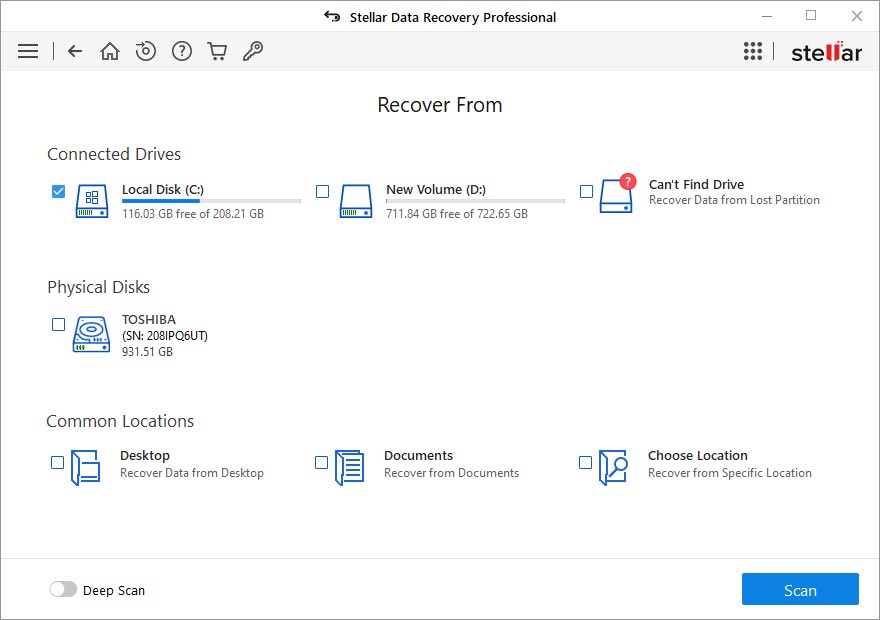Click the 711.84 GB free text
880x620 pixels.
[x=457, y=214]
